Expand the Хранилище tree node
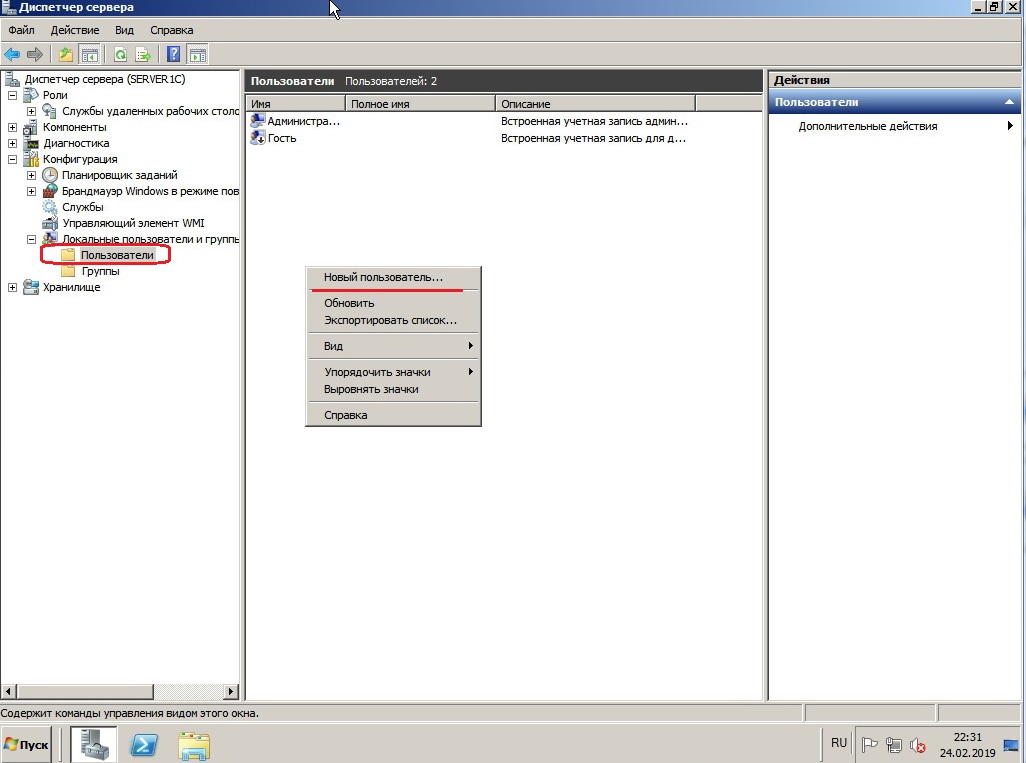The height and width of the screenshot is (763, 1026). [x=12, y=287]
